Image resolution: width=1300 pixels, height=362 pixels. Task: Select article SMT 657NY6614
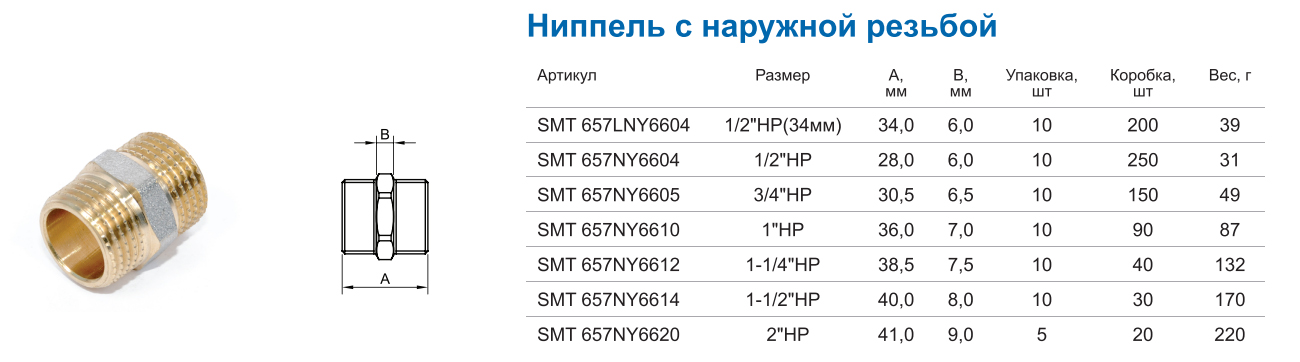[608, 300]
